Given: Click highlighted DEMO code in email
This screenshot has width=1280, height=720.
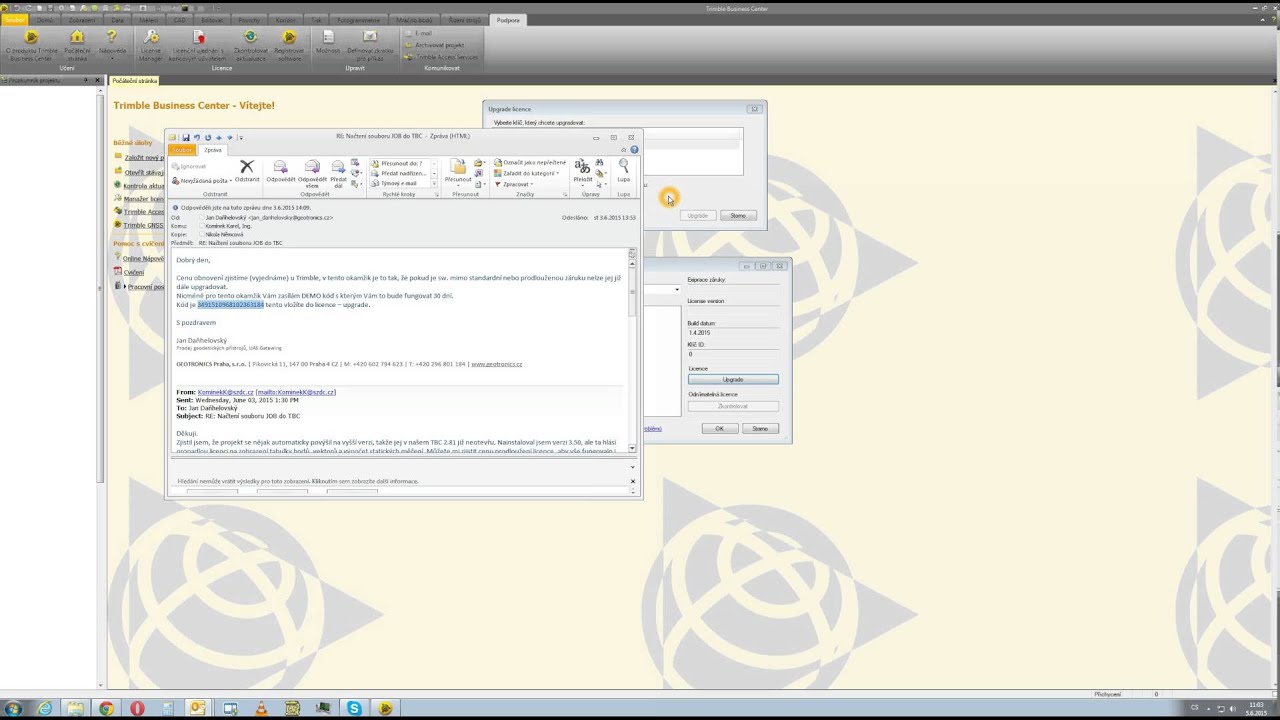Looking at the screenshot, I should (230, 304).
